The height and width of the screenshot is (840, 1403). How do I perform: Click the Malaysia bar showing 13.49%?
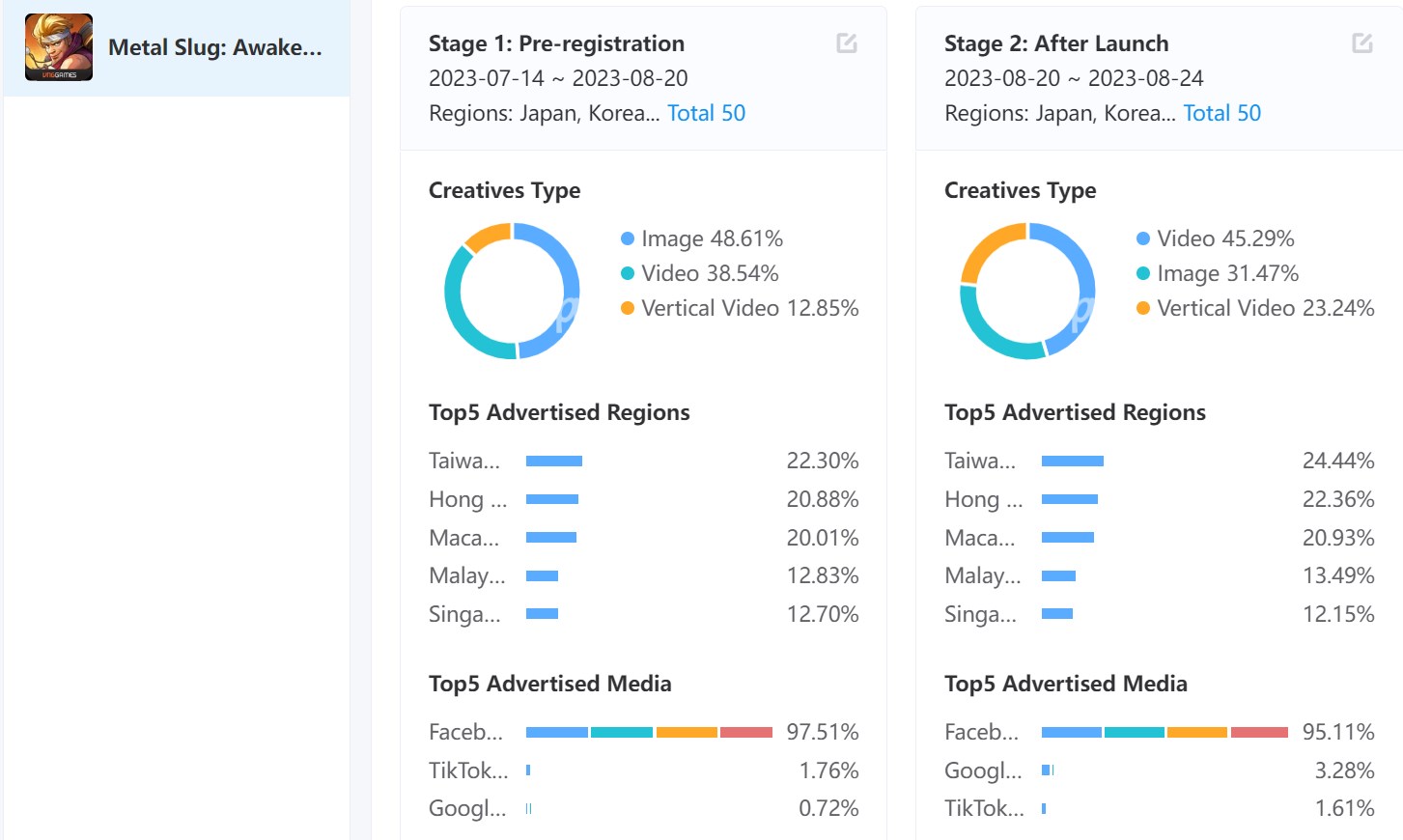tap(1059, 575)
